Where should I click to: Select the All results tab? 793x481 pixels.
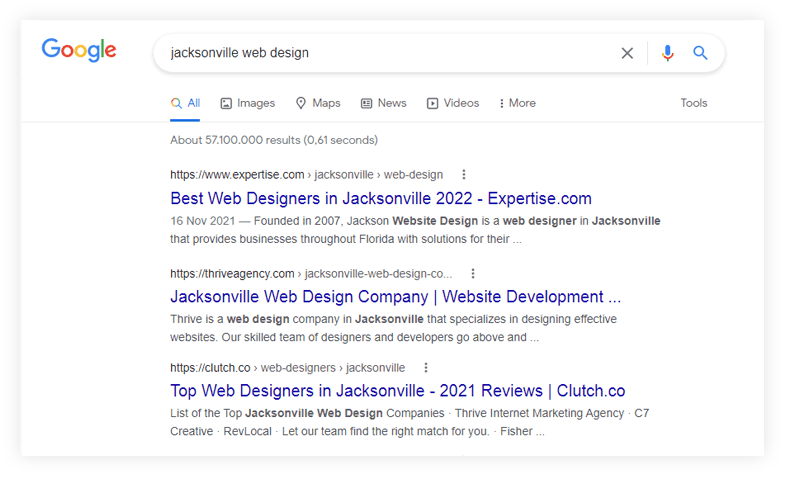pyautogui.click(x=185, y=103)
